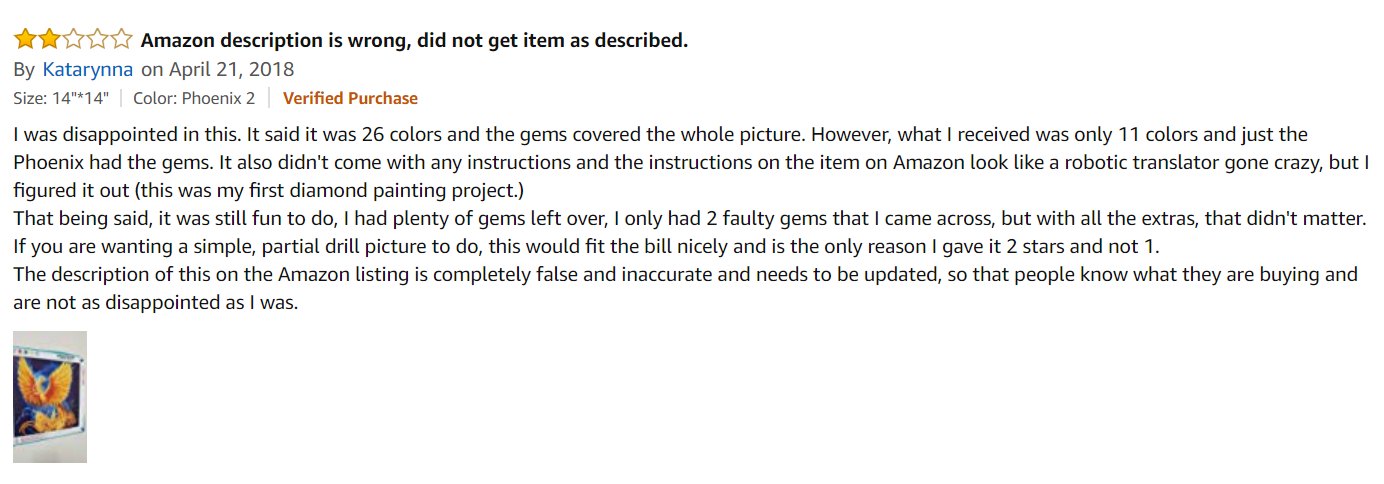Click the Verified Purchase label

[x=350, y=98]
